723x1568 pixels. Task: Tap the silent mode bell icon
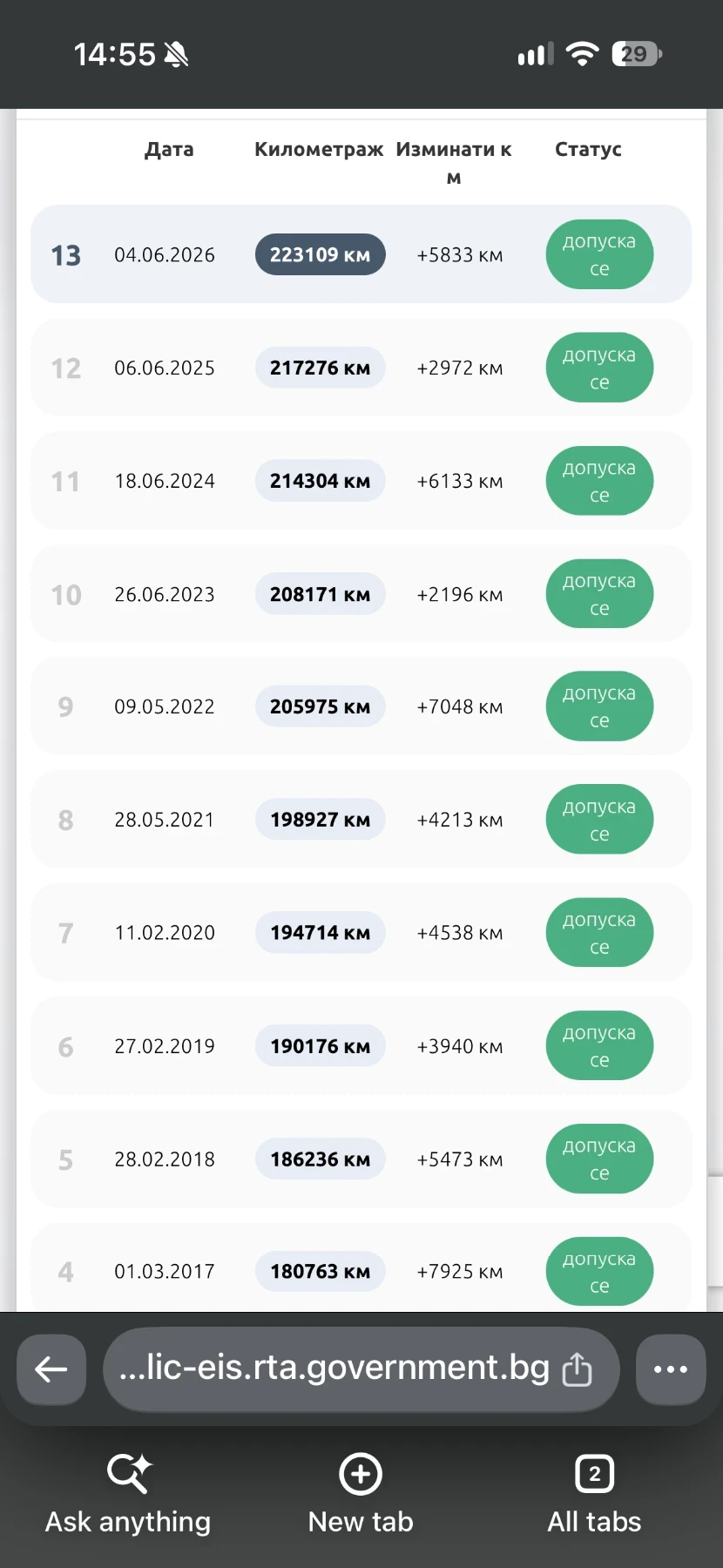coord(176,55)
